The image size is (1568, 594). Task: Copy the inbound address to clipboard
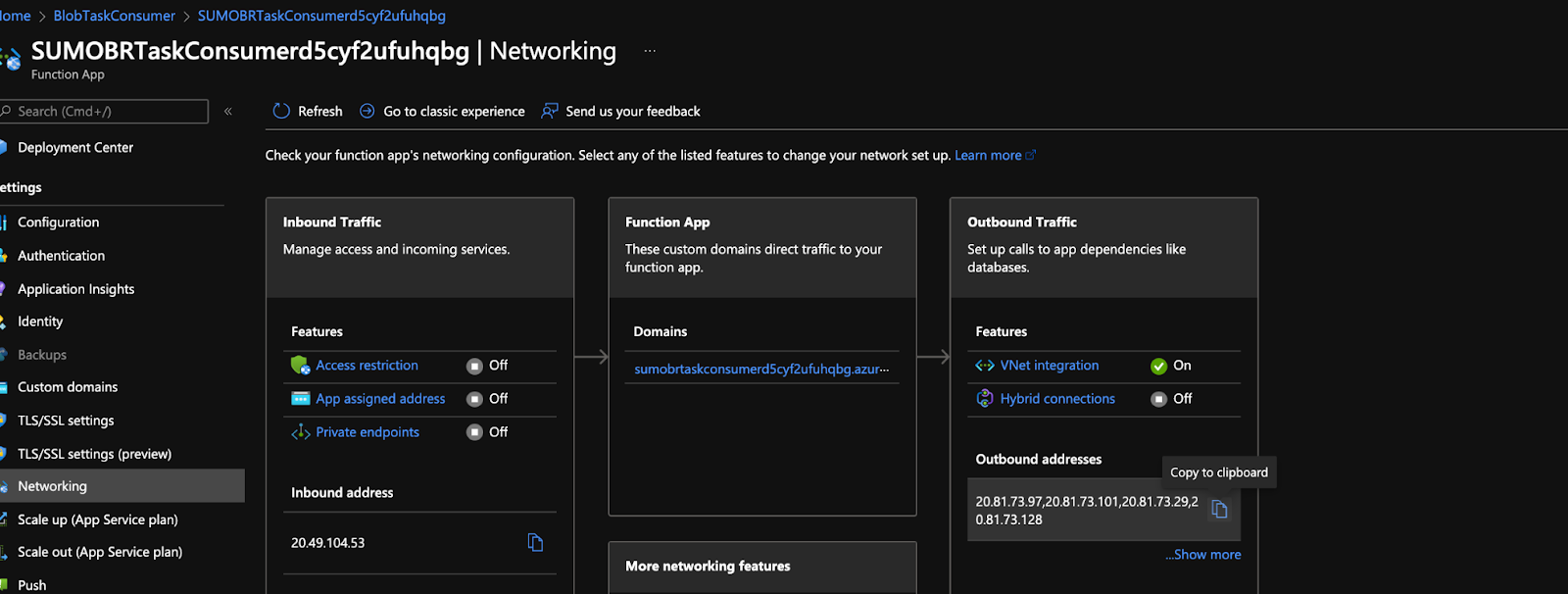click(535, 542)
